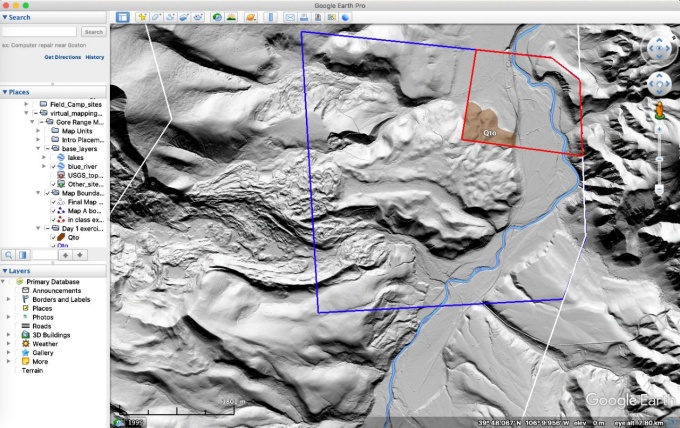The image size is (680, 428).
Task: Click the zoom slider on navigation control
Action: tap(659, 160)
